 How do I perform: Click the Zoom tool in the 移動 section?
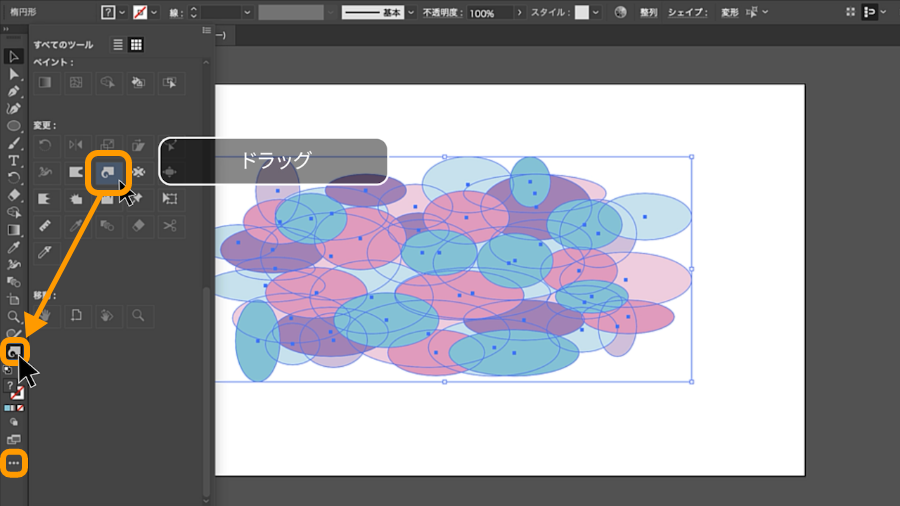(138, 316)
